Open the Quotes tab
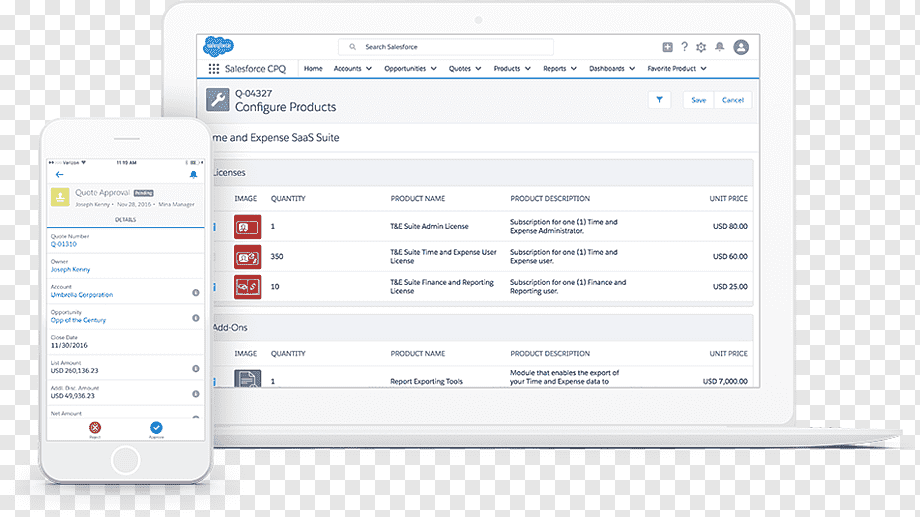 coord(459,69)
